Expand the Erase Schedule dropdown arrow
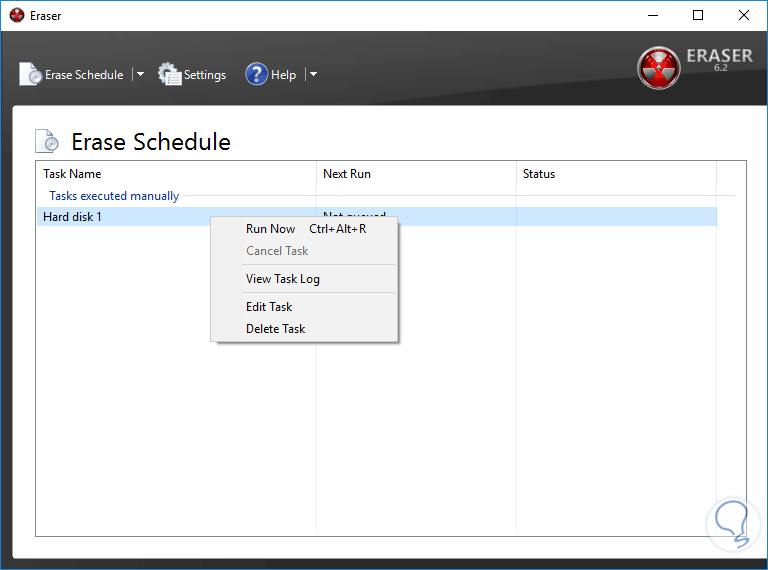 click(x=140, y=74)
